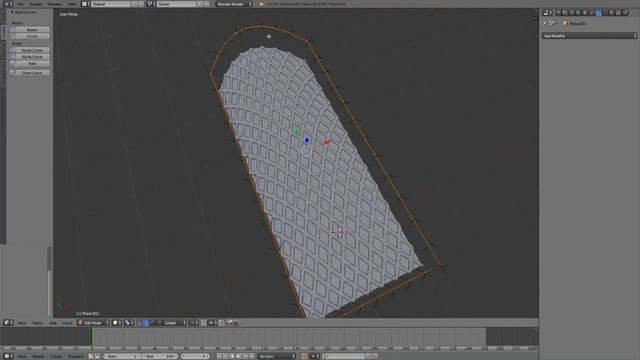640x360 pixels.
Task: Click the green current-frame marker in timeline
Action: 93,337
